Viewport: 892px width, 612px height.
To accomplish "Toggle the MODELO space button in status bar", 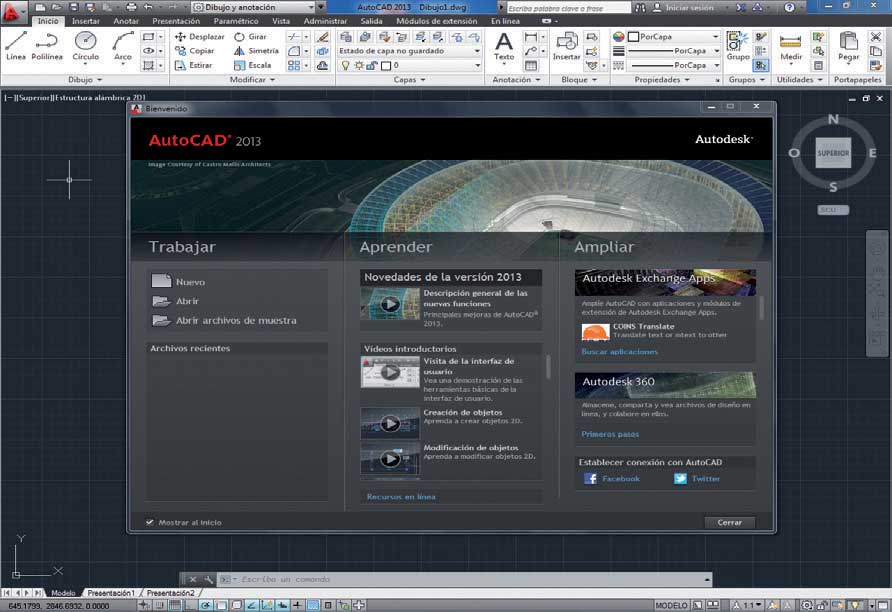I will point(671,605).
